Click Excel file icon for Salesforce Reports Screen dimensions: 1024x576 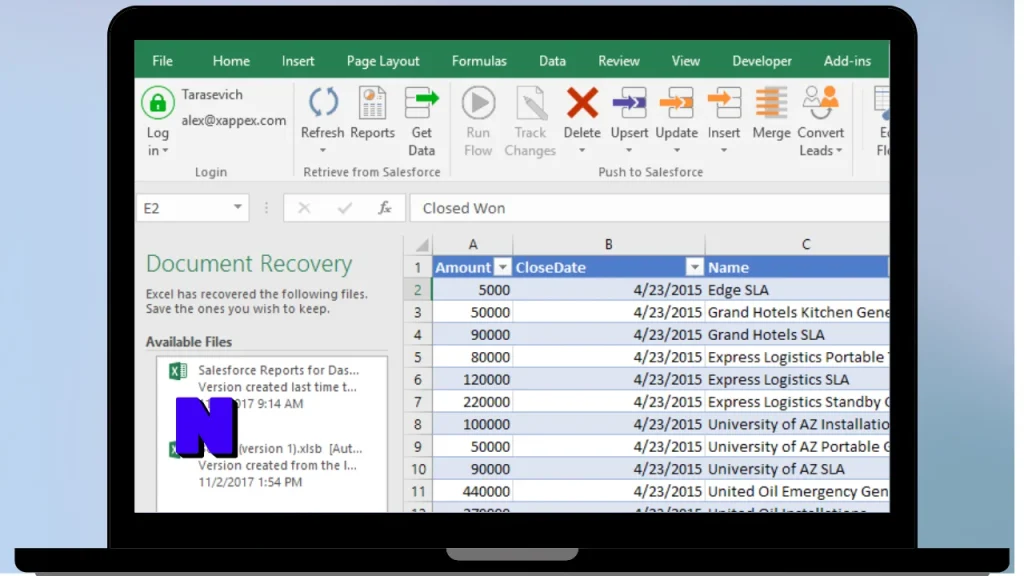pos(178,371)
